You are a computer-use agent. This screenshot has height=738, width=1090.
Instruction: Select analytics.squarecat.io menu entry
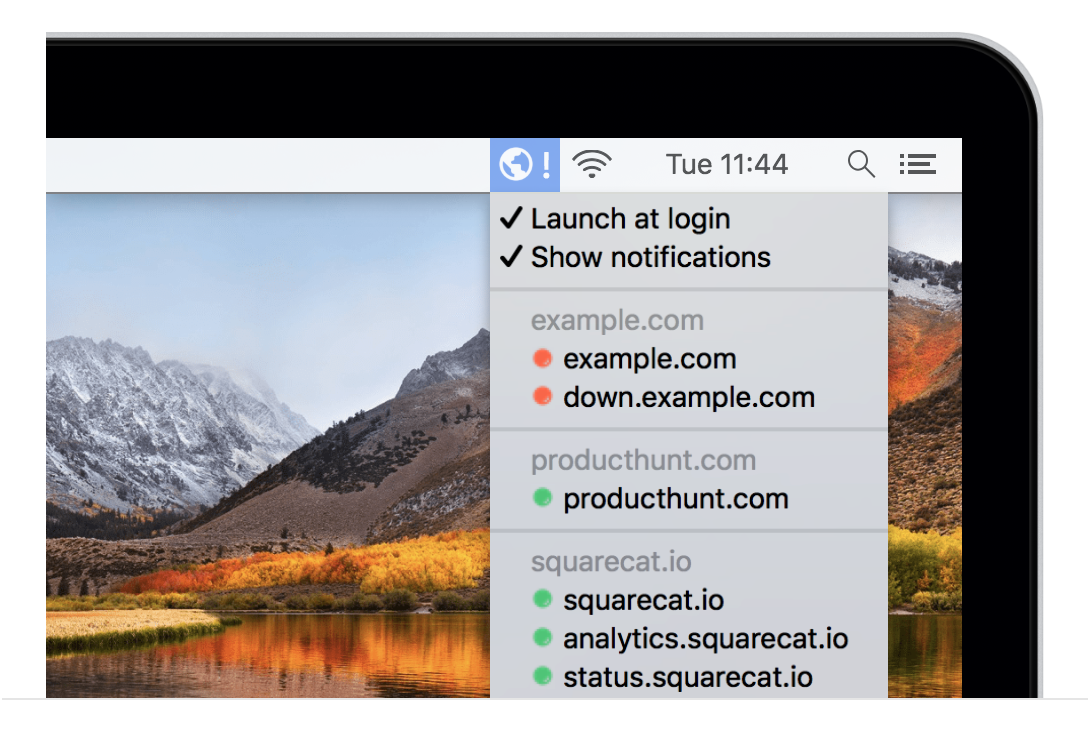coord(689,639)
